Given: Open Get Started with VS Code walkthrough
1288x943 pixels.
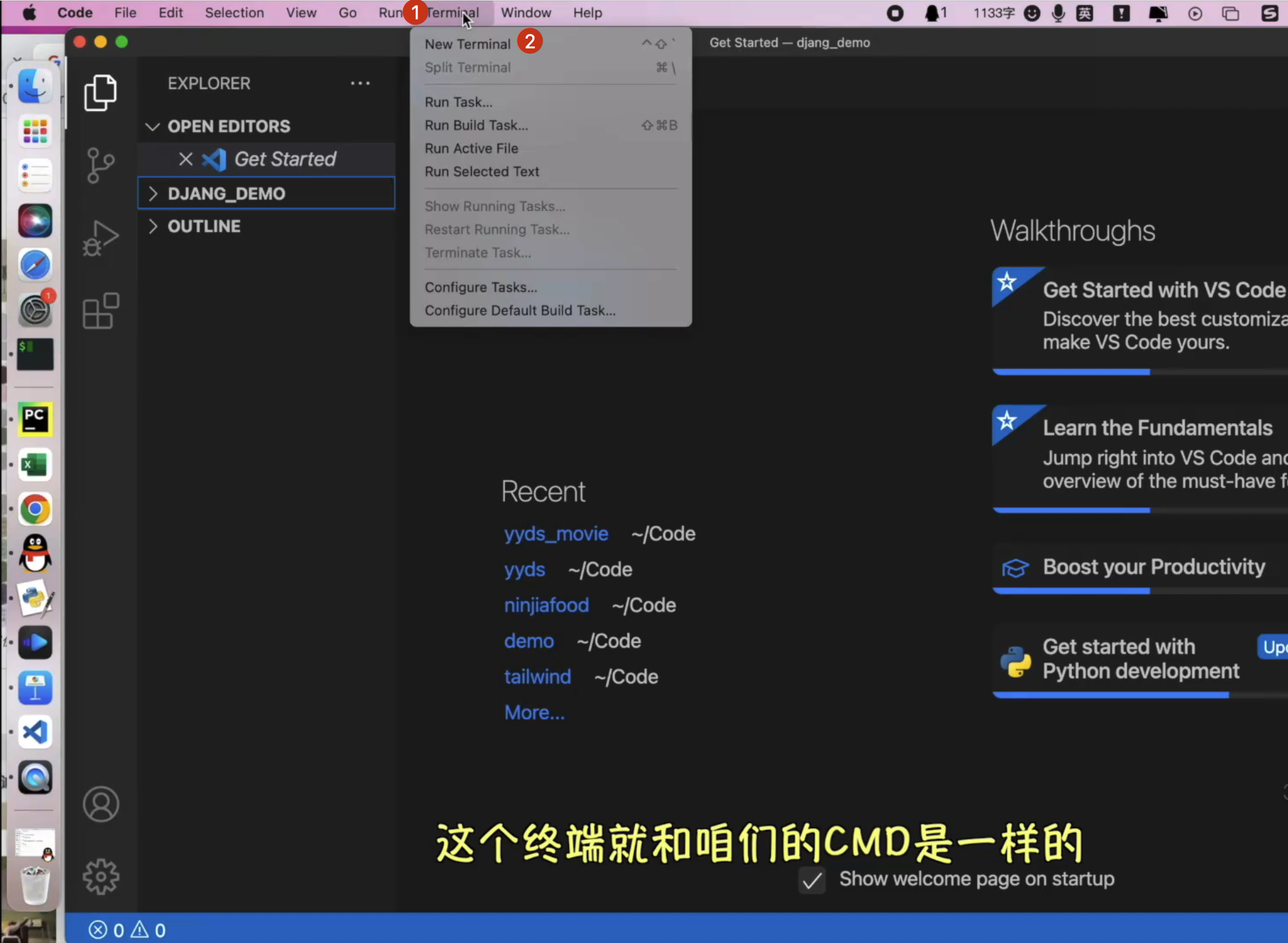Looking at the screenshot, I should pyautogui.click(x=1140, y=320).
